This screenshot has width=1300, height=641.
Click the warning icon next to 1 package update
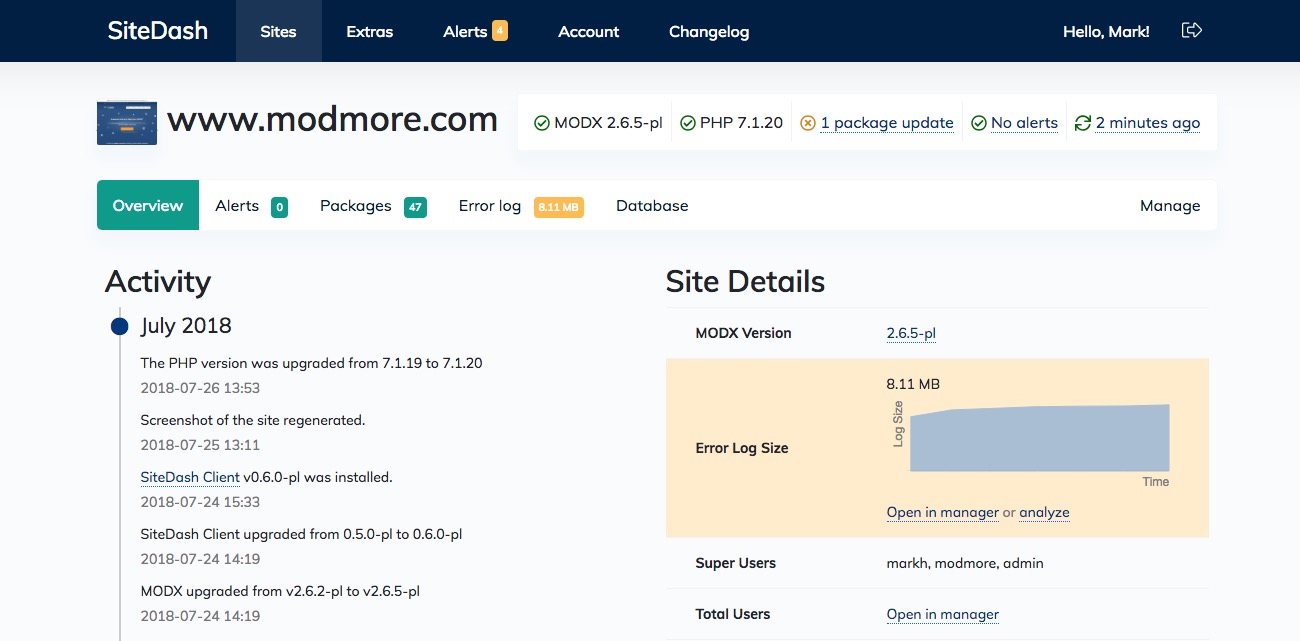point(807,122)
